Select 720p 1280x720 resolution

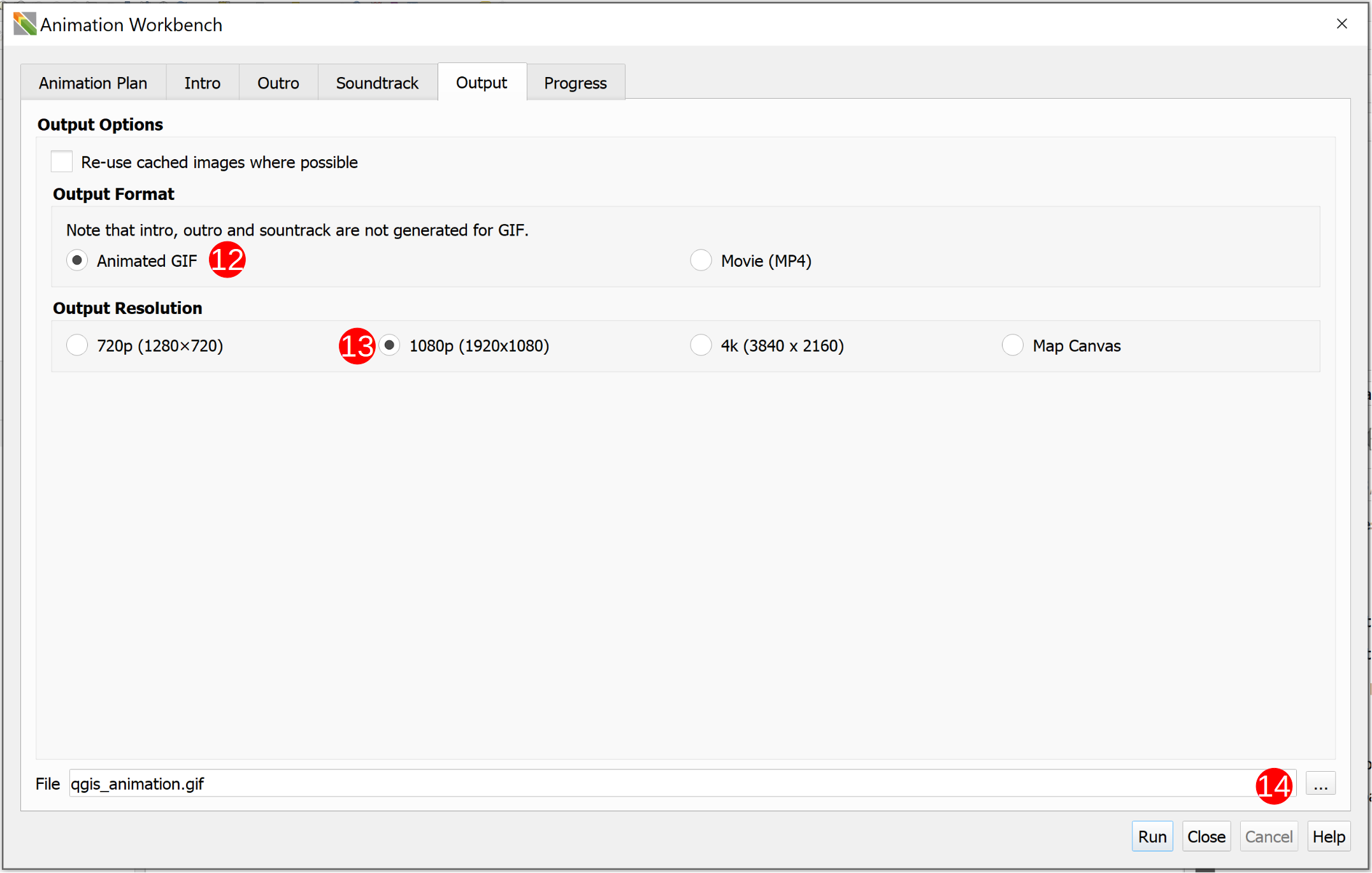coord(78,345)
